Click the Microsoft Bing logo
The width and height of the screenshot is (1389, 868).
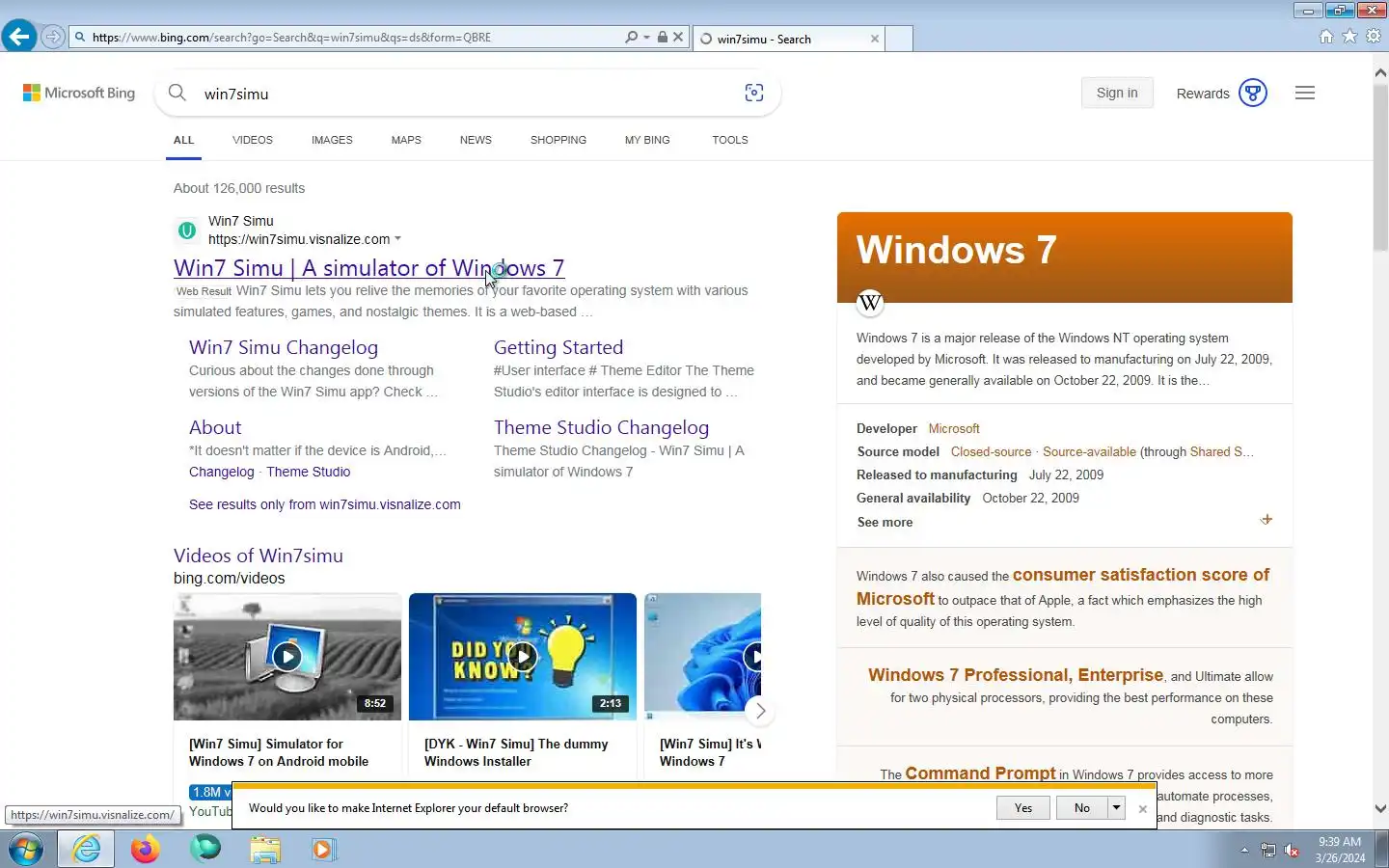(x=79, y=93)
